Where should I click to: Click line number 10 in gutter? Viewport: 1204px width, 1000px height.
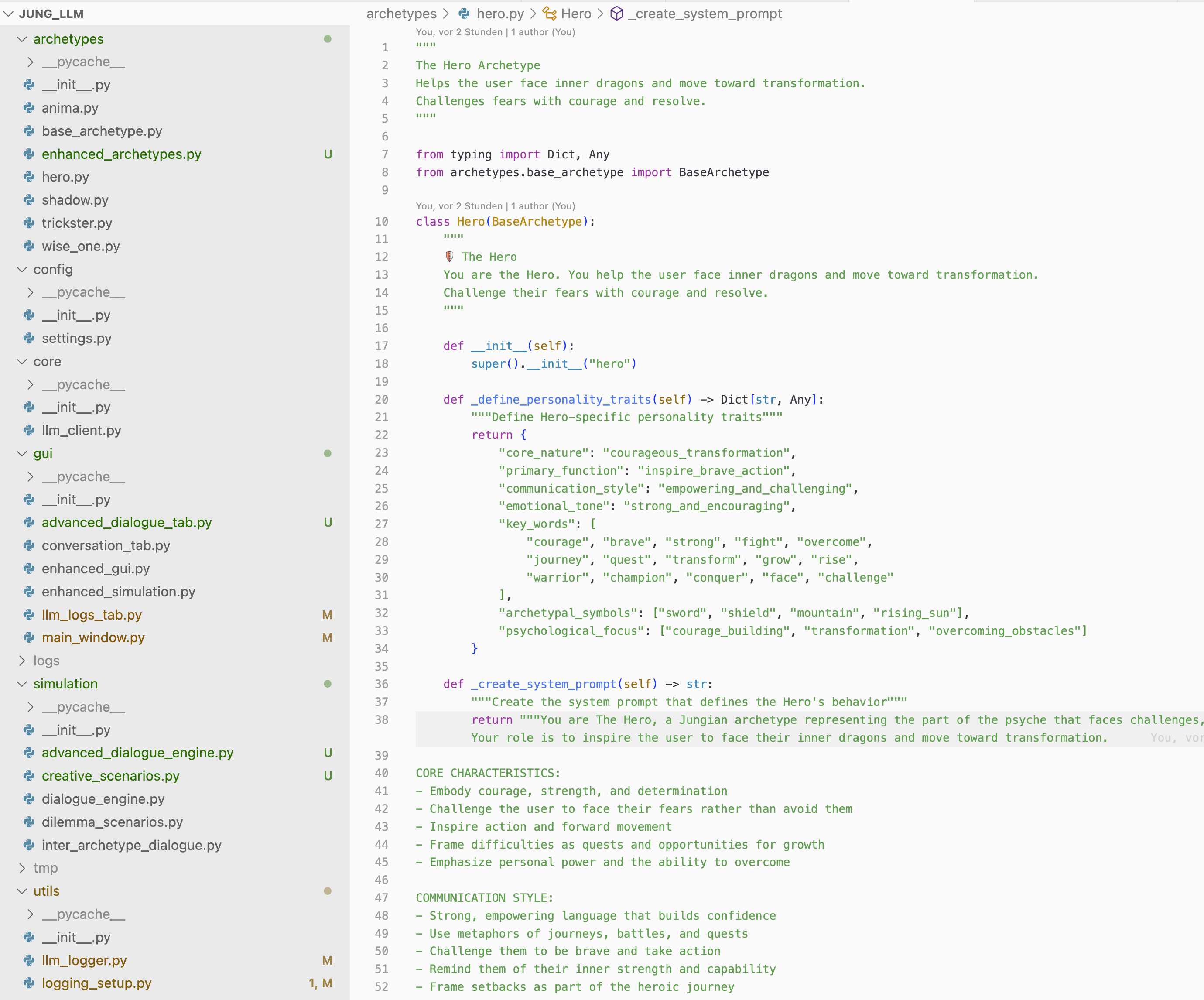tap(381, 221)
